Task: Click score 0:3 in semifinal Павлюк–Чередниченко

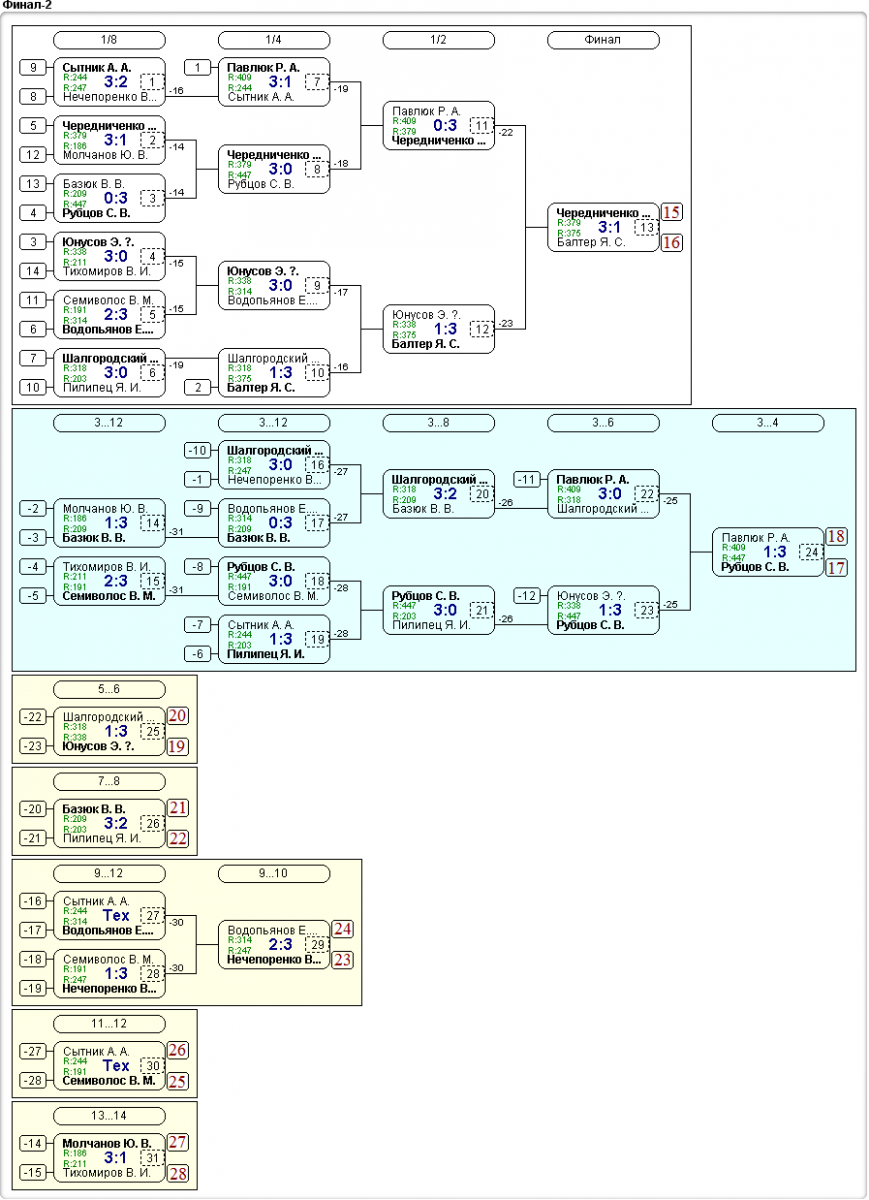Action: [x=445, y=126]
